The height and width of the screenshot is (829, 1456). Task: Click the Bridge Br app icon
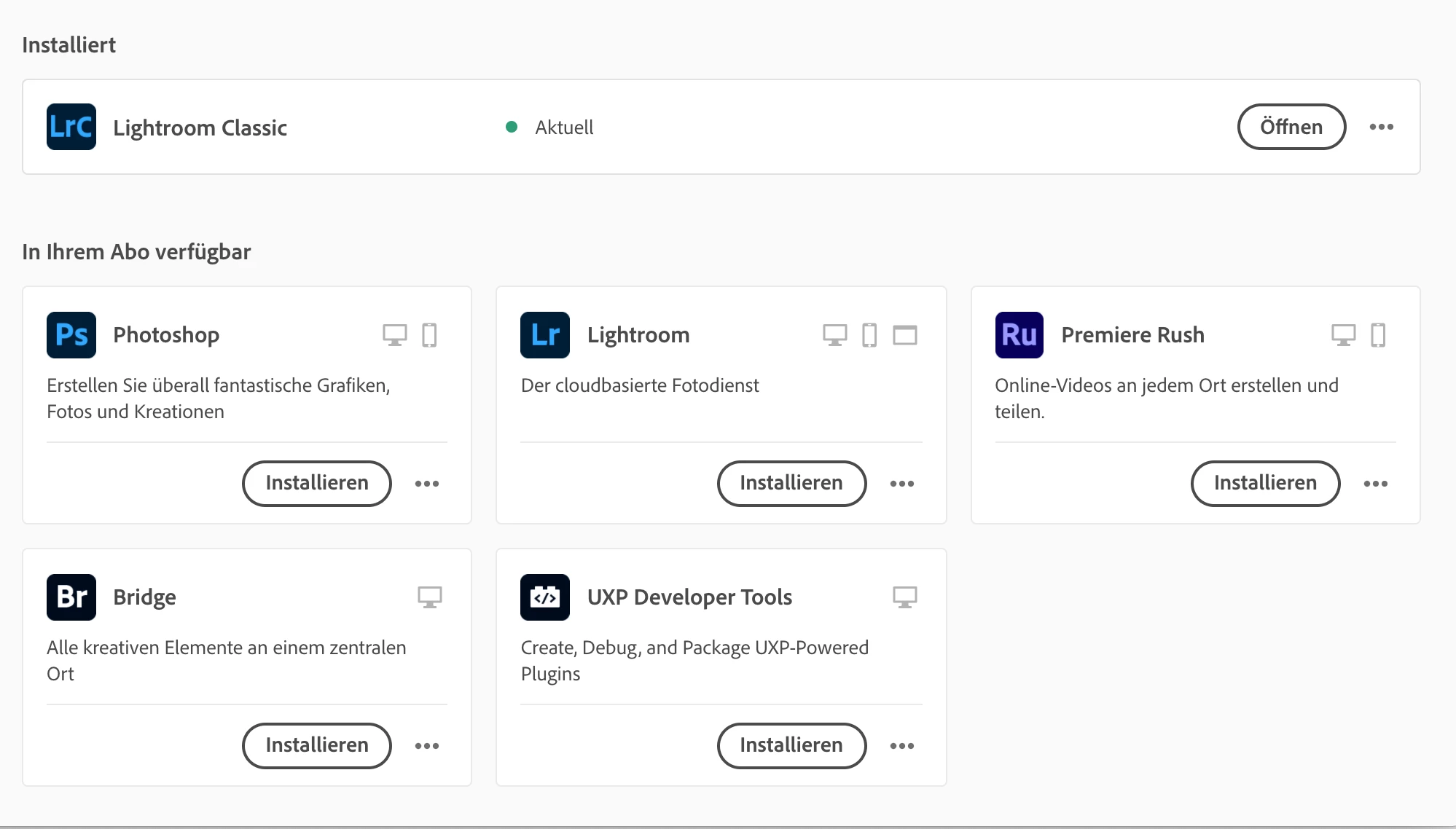pyautogui.click(x=71, y=597)
